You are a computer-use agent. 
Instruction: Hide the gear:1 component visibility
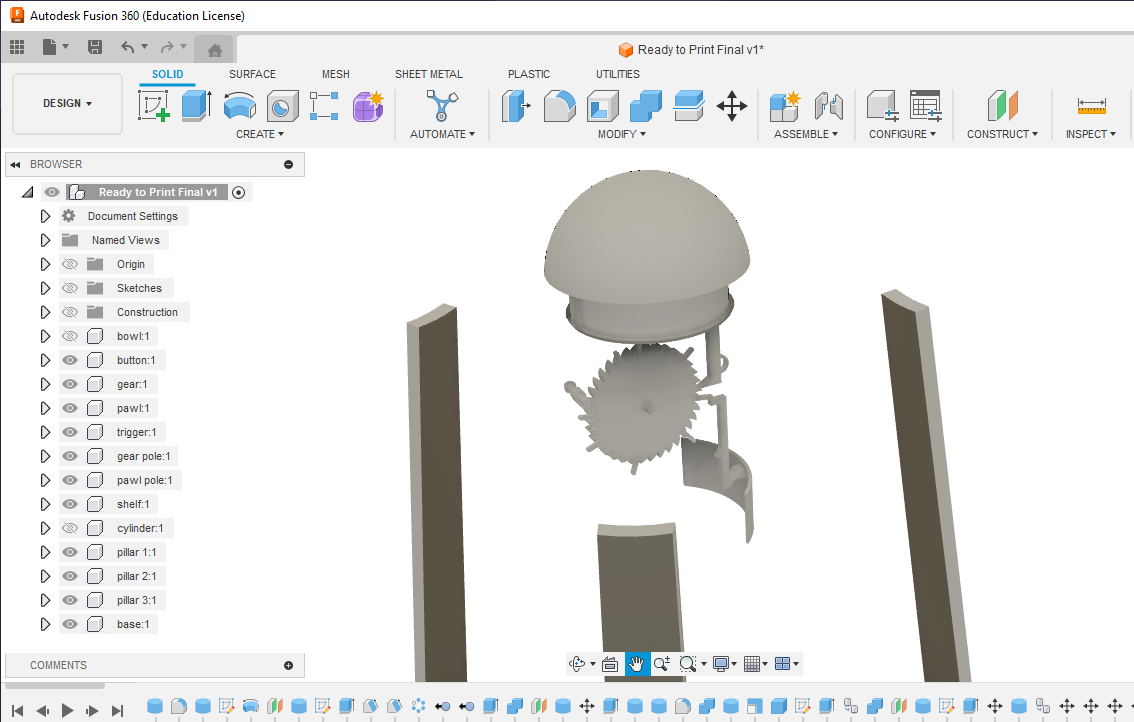(x=70, y=384)
